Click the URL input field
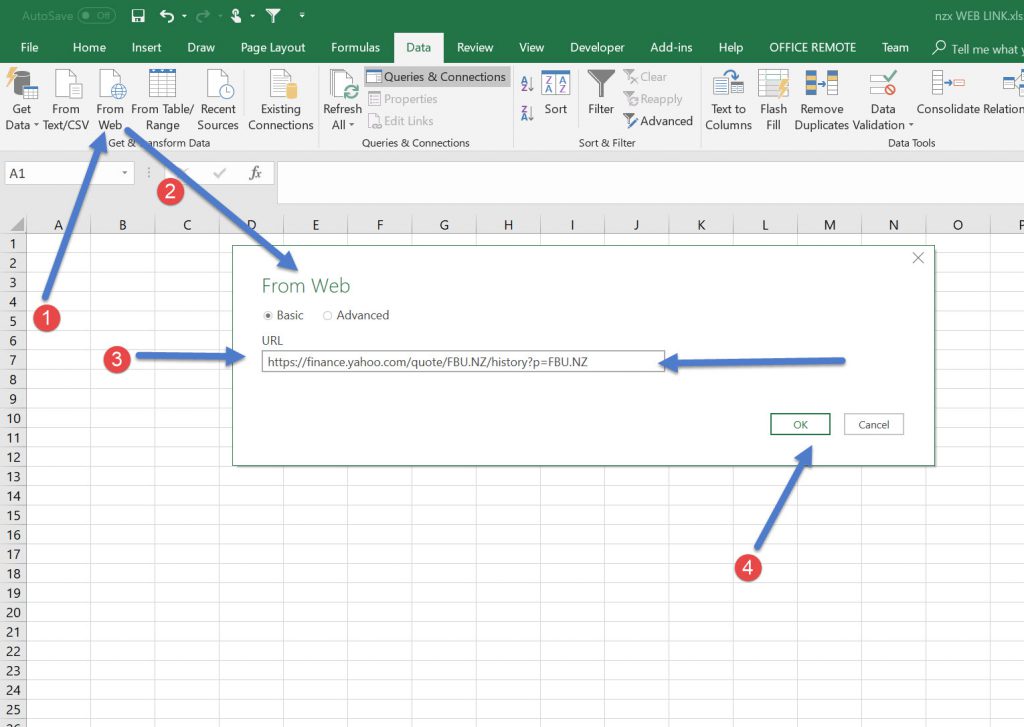The height and width of the screenshot is (727, 1024). point(463,362)
